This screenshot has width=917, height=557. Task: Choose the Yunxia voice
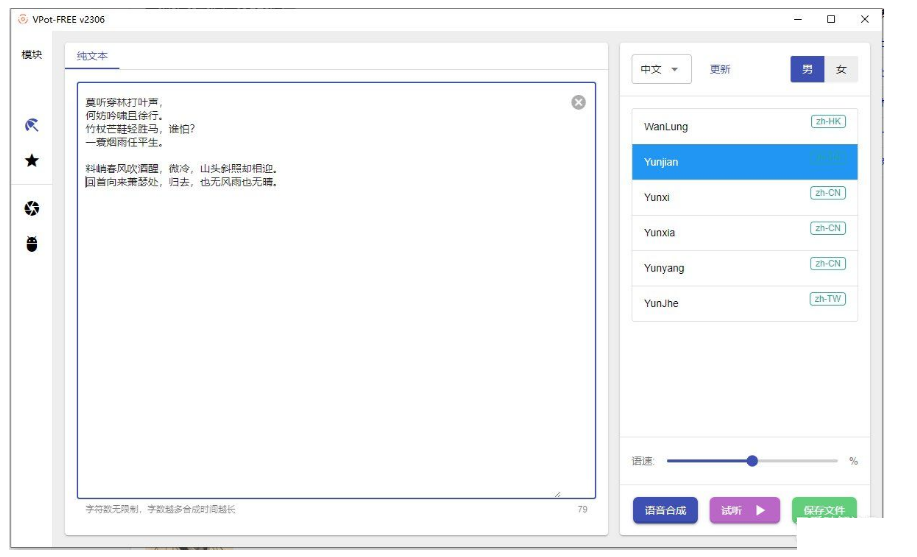click(744, 233)
